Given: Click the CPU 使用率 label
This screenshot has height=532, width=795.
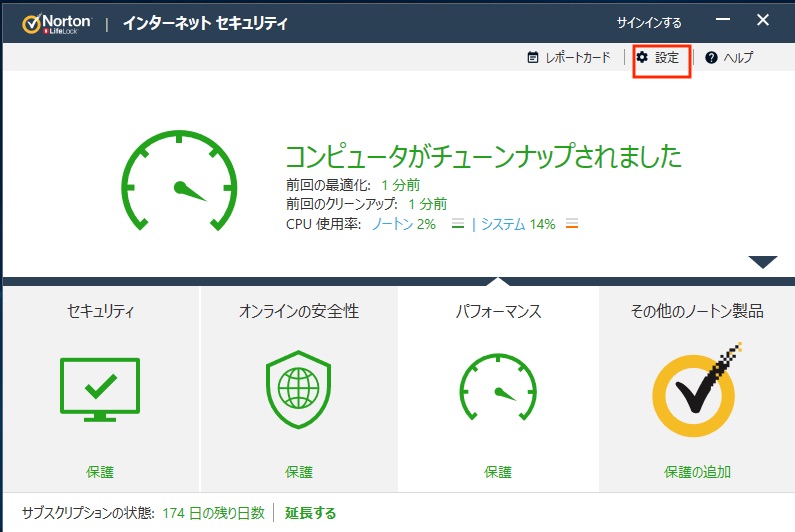Looking at the screenshot, I should [323, 224].
